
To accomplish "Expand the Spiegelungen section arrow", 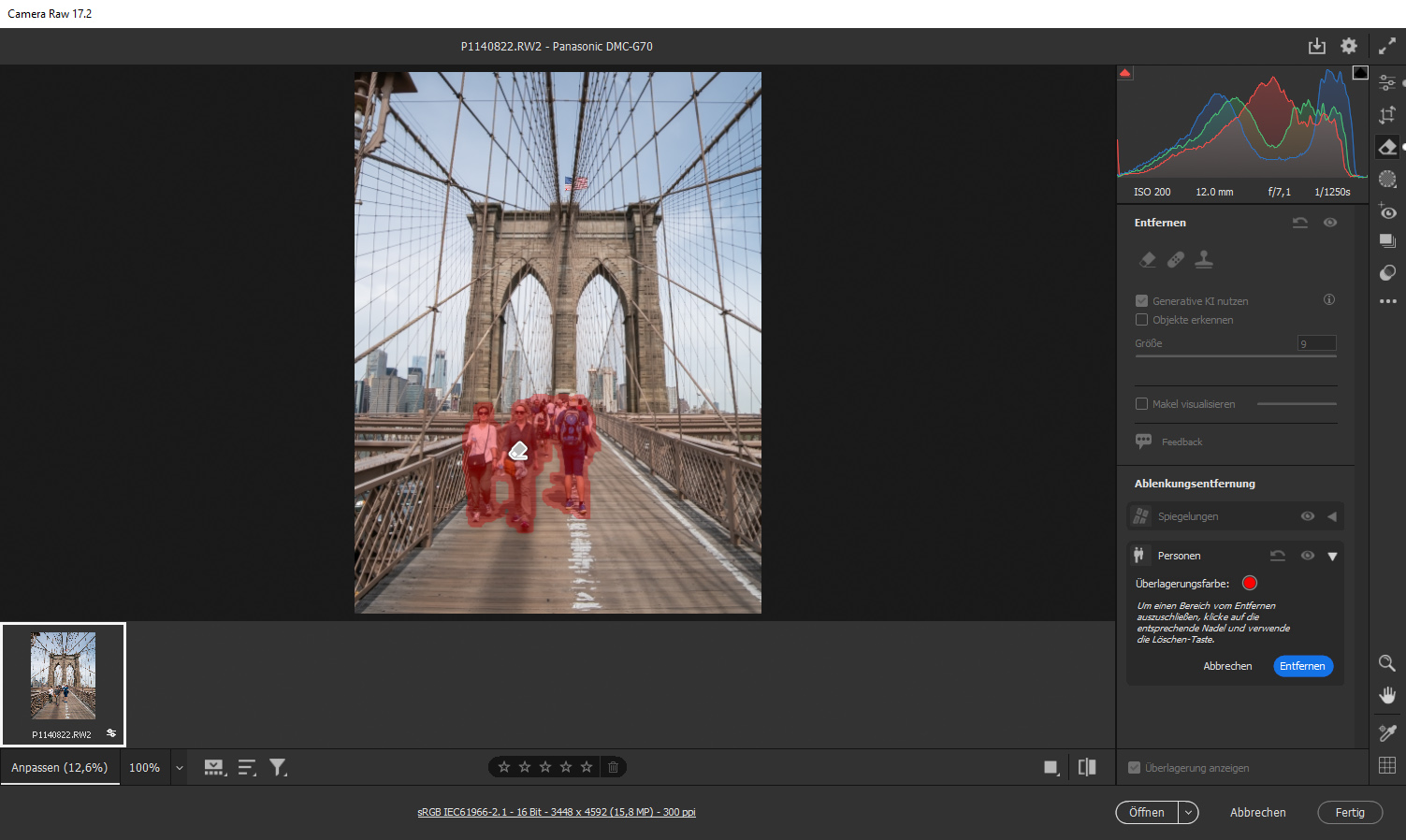I will click(1332, 516).
